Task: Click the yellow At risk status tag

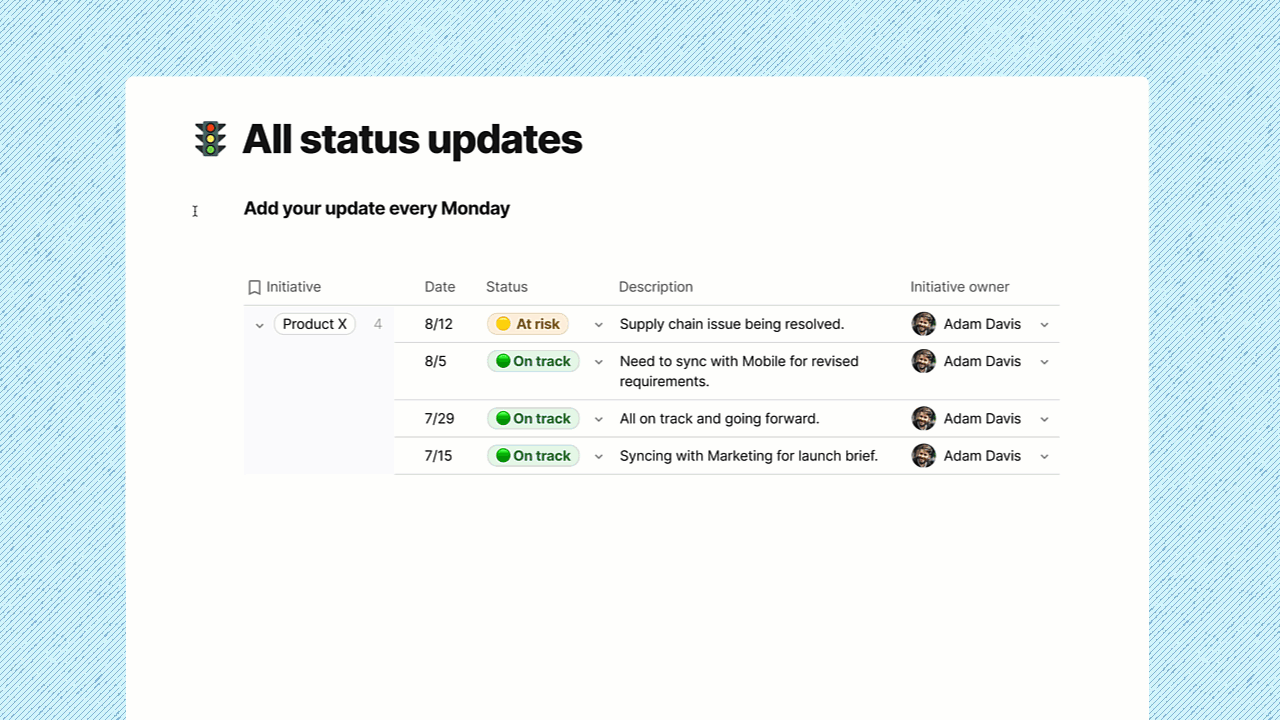Action: point(528,324)
